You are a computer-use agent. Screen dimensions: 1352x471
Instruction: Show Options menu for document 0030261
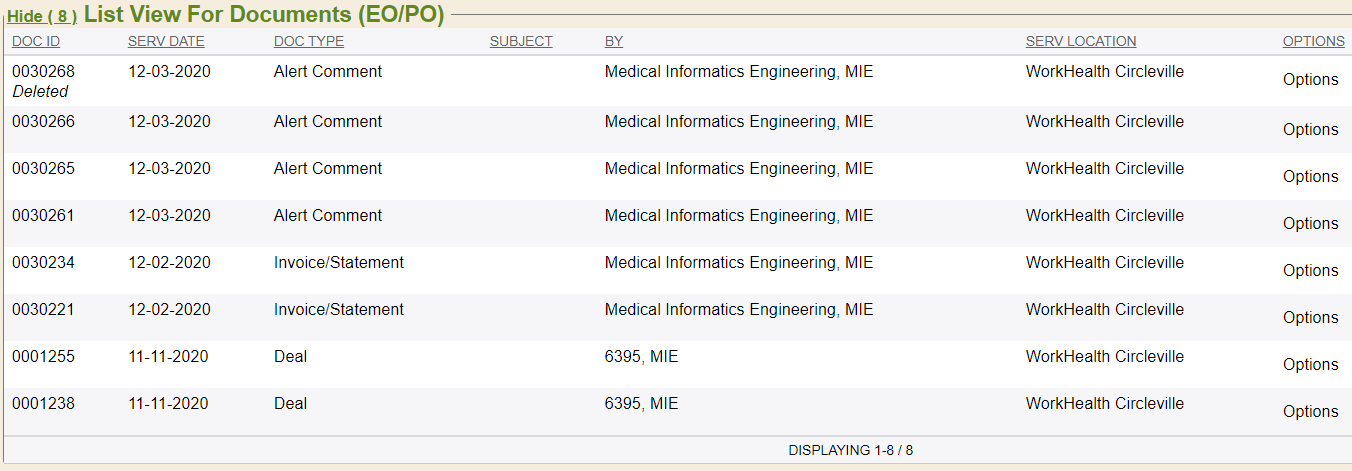click(x=1310, y=224)
